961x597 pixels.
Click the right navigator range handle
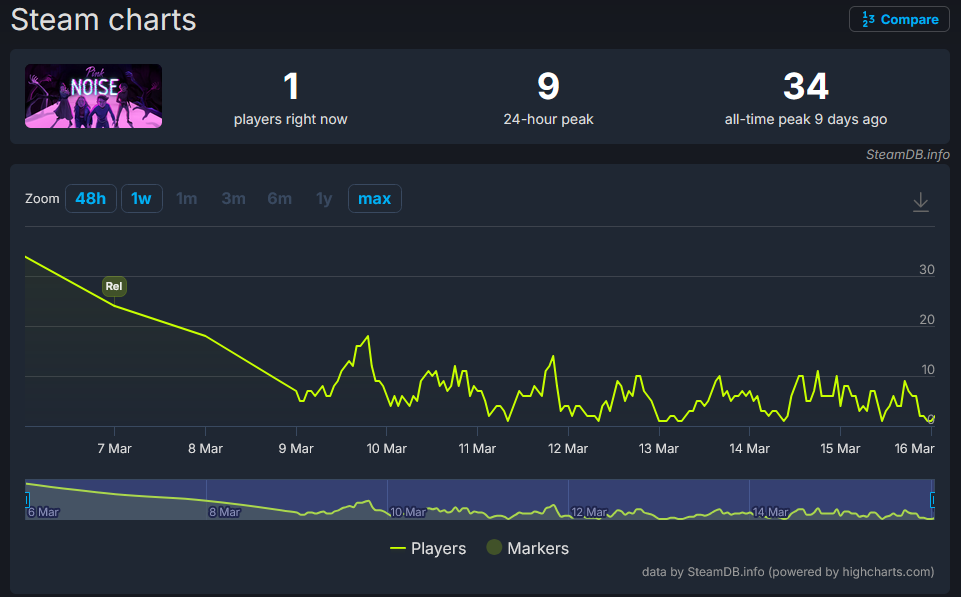tap(933, 500)
